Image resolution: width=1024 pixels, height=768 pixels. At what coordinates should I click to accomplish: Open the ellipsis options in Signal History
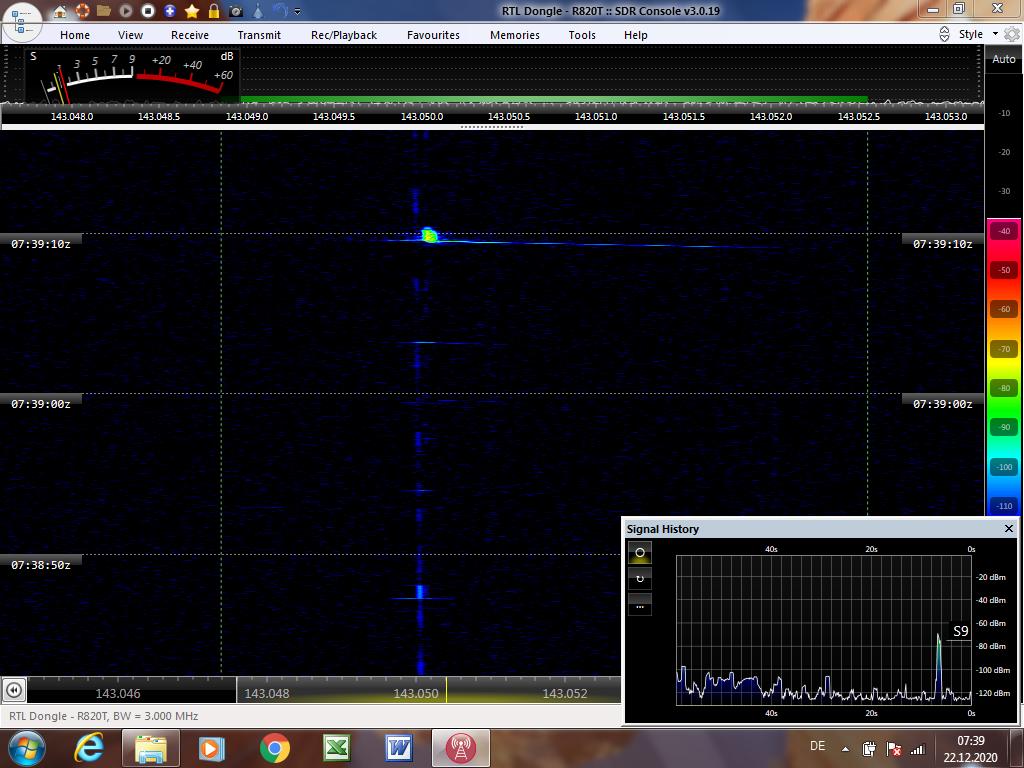click(x=640, y=606)
